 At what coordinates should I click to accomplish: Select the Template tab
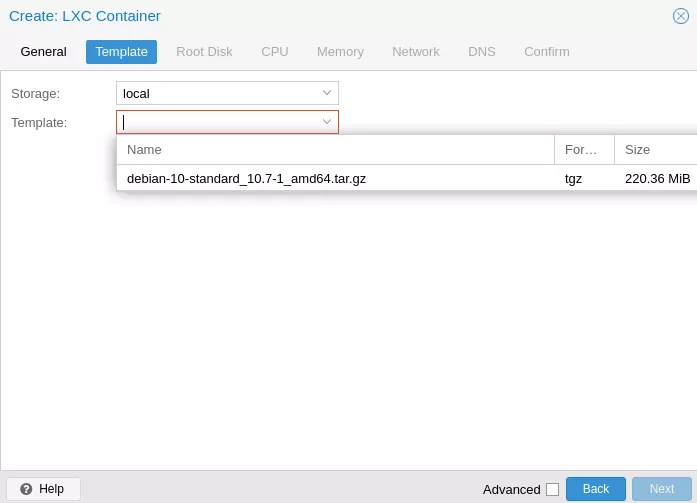121,52
